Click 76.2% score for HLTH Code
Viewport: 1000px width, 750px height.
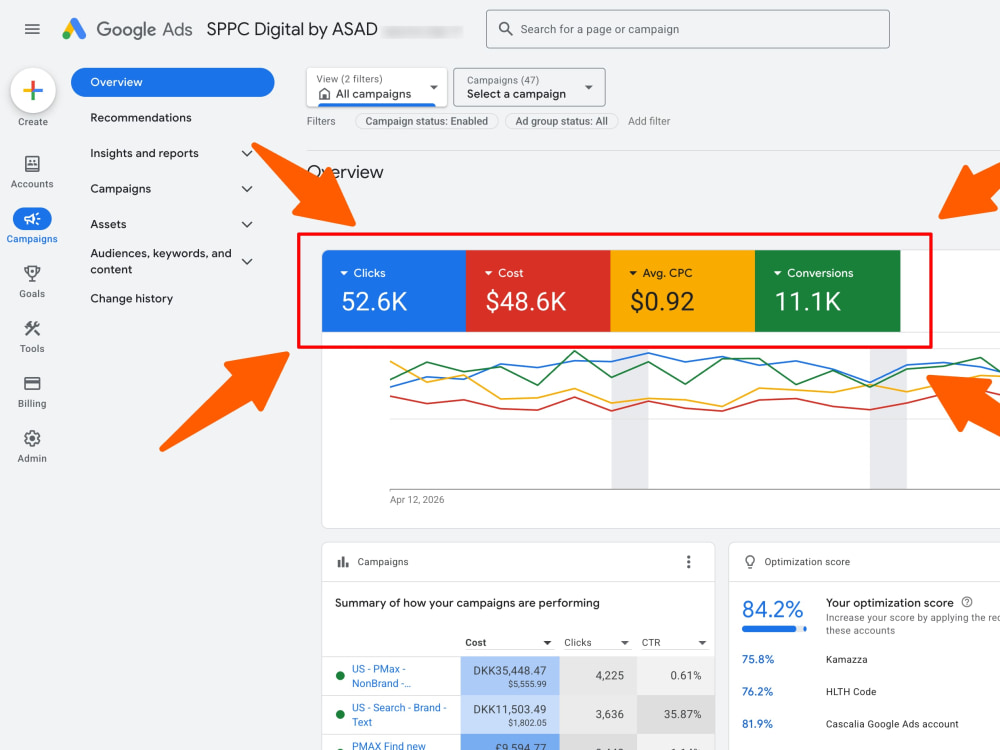pos(757,691)
